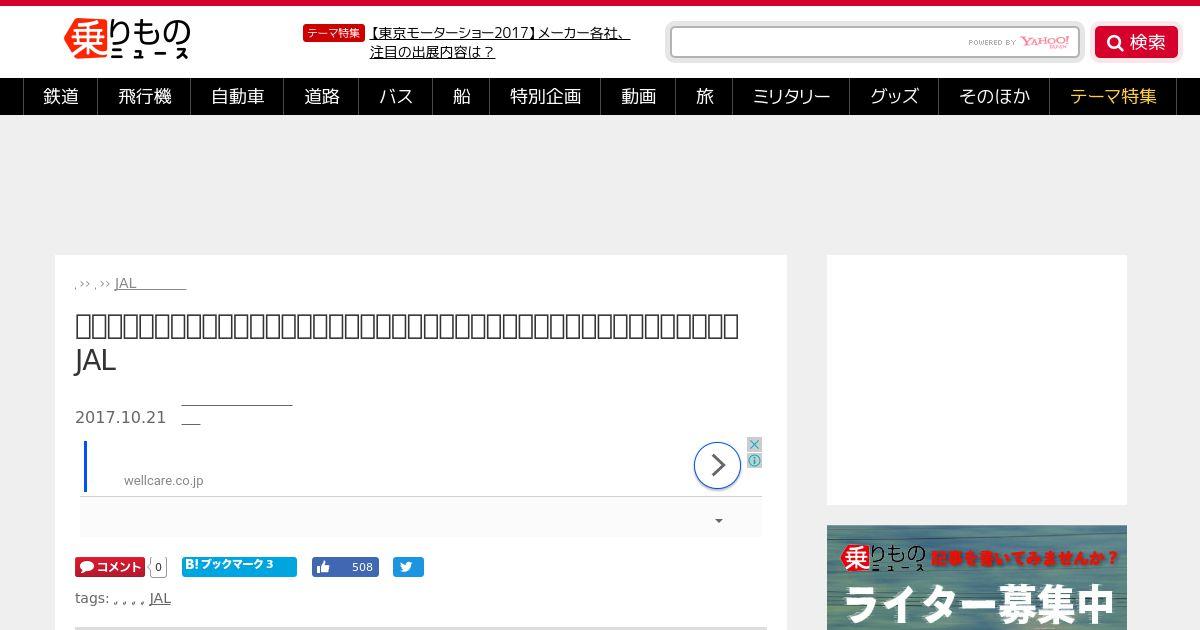Visit the wellcare.co.jp ad link

pyautogui.click(x=163, y=481)
